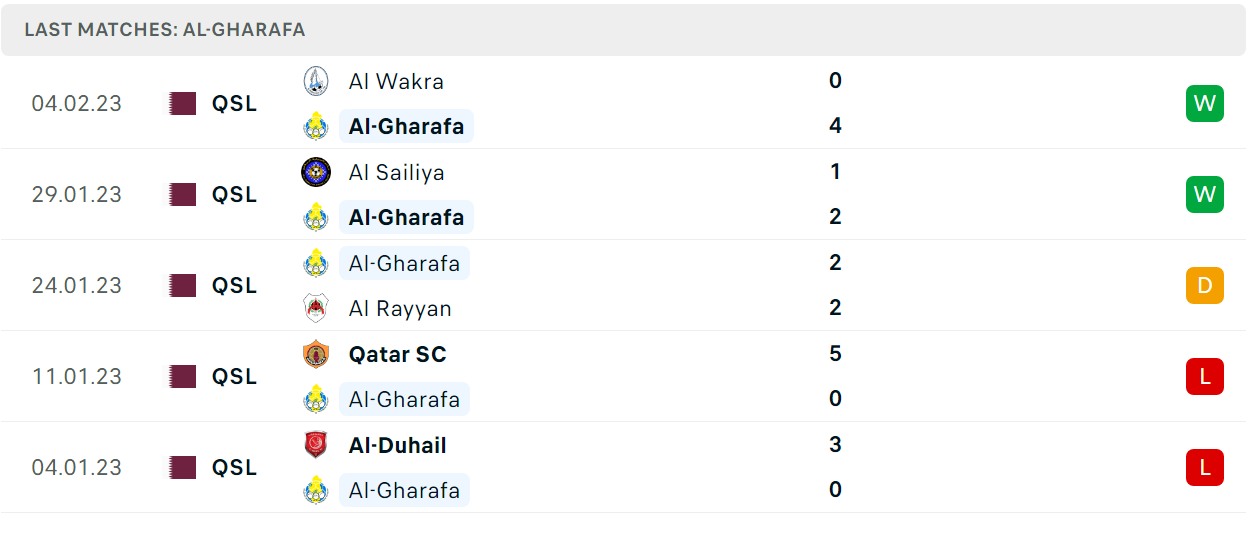The image size is (1251, 533).
Task: Click green W badge for 04.02.23 match
Action: 1205,103
